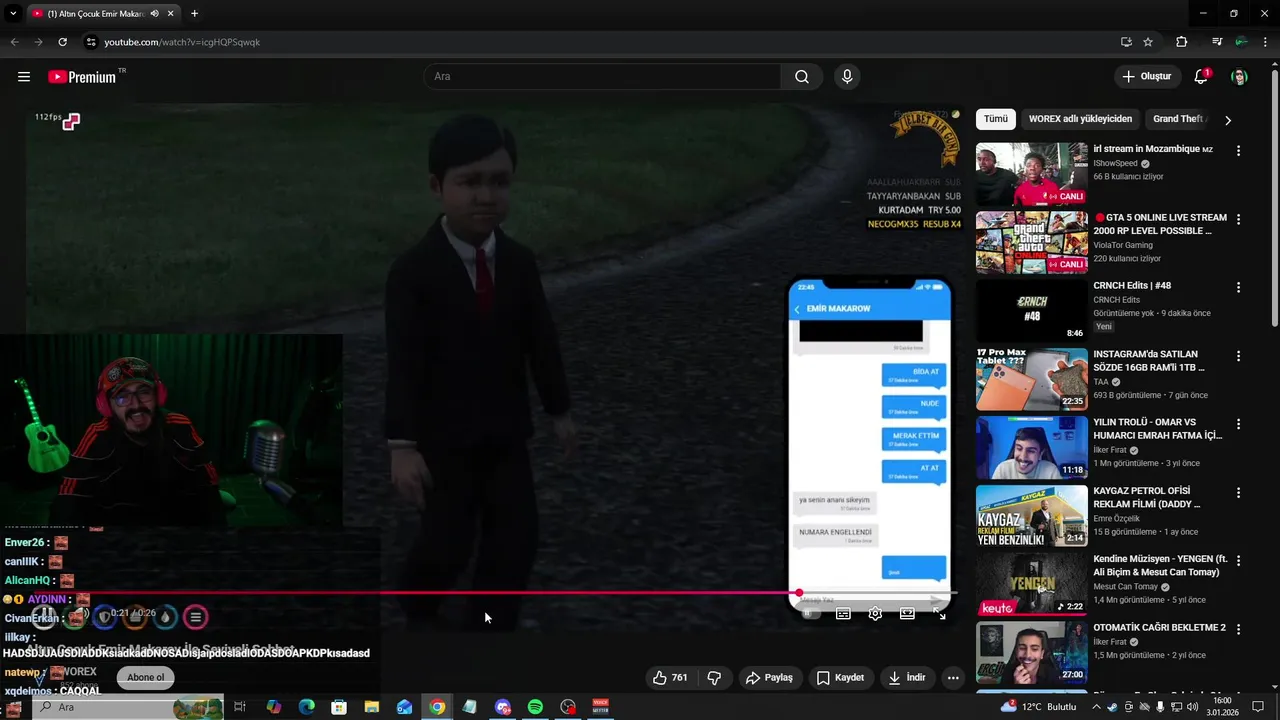Open the notifications bell
This screenshot has height=720, width=1280.
(x=1201, y=77)
